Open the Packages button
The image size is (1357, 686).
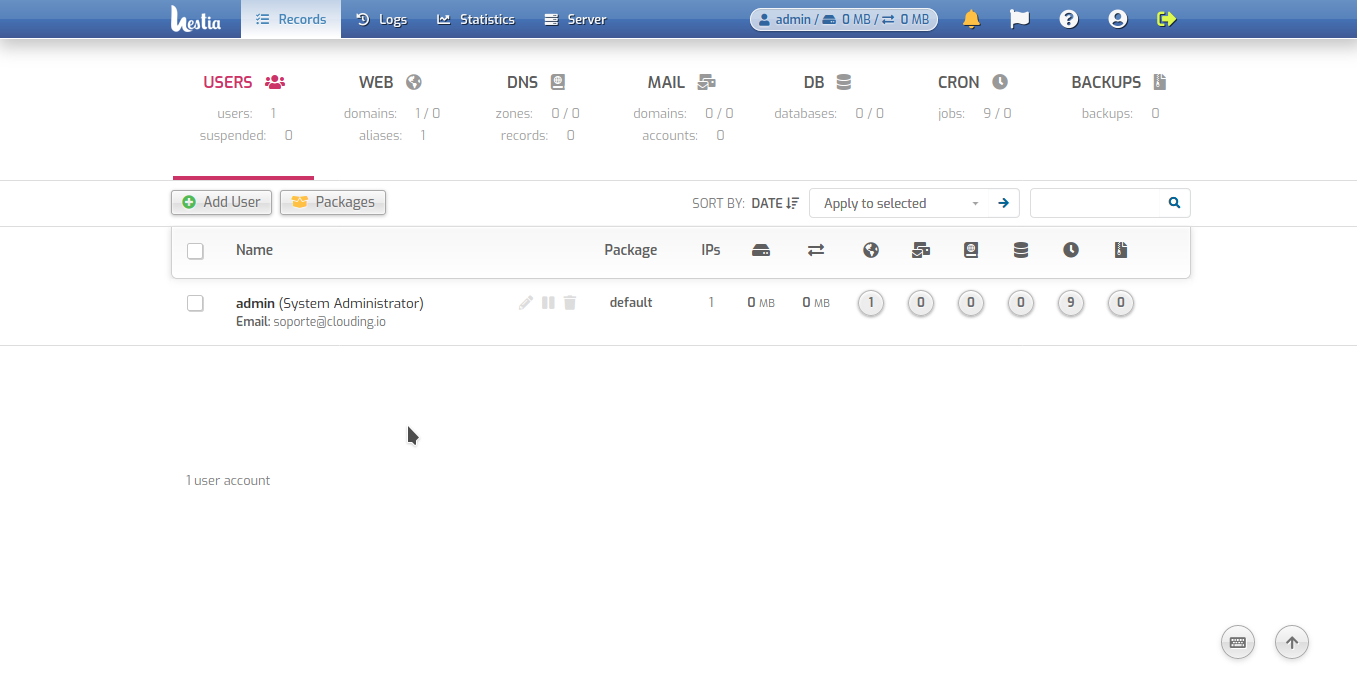tap(333, 202)
